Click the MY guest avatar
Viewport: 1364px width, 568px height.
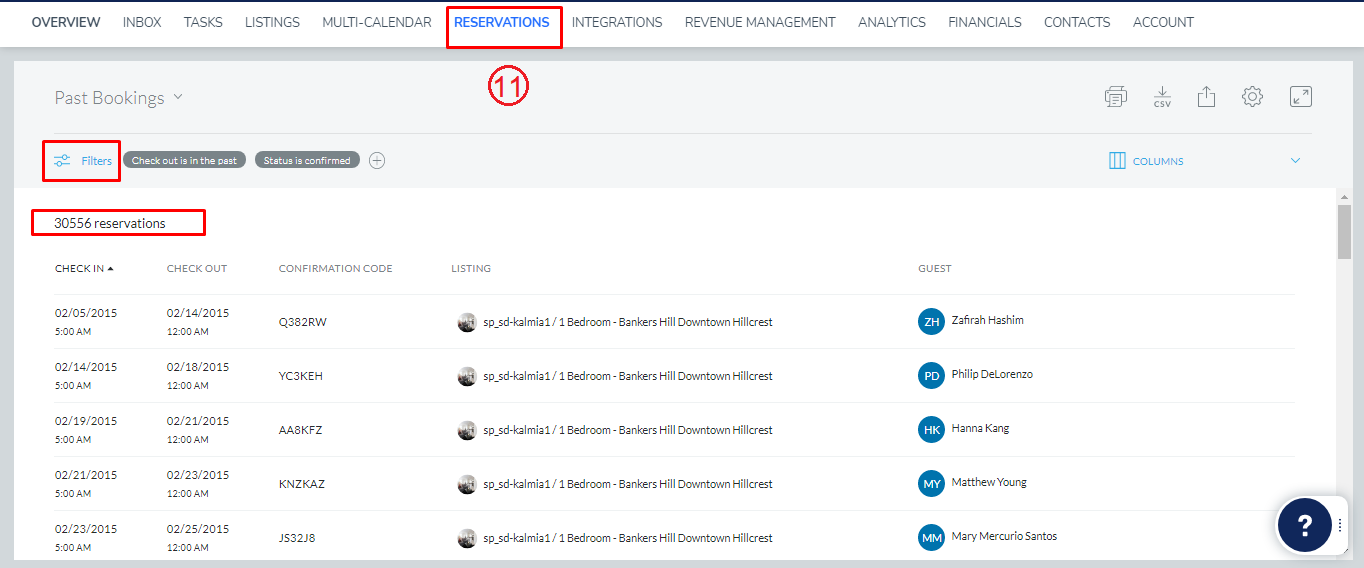[931, 484]
